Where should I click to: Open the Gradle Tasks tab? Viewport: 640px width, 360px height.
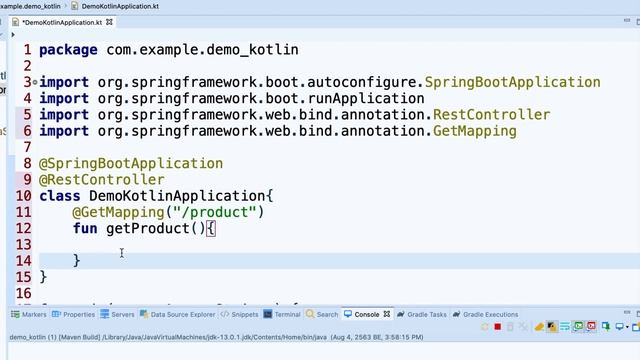[422, 314]
